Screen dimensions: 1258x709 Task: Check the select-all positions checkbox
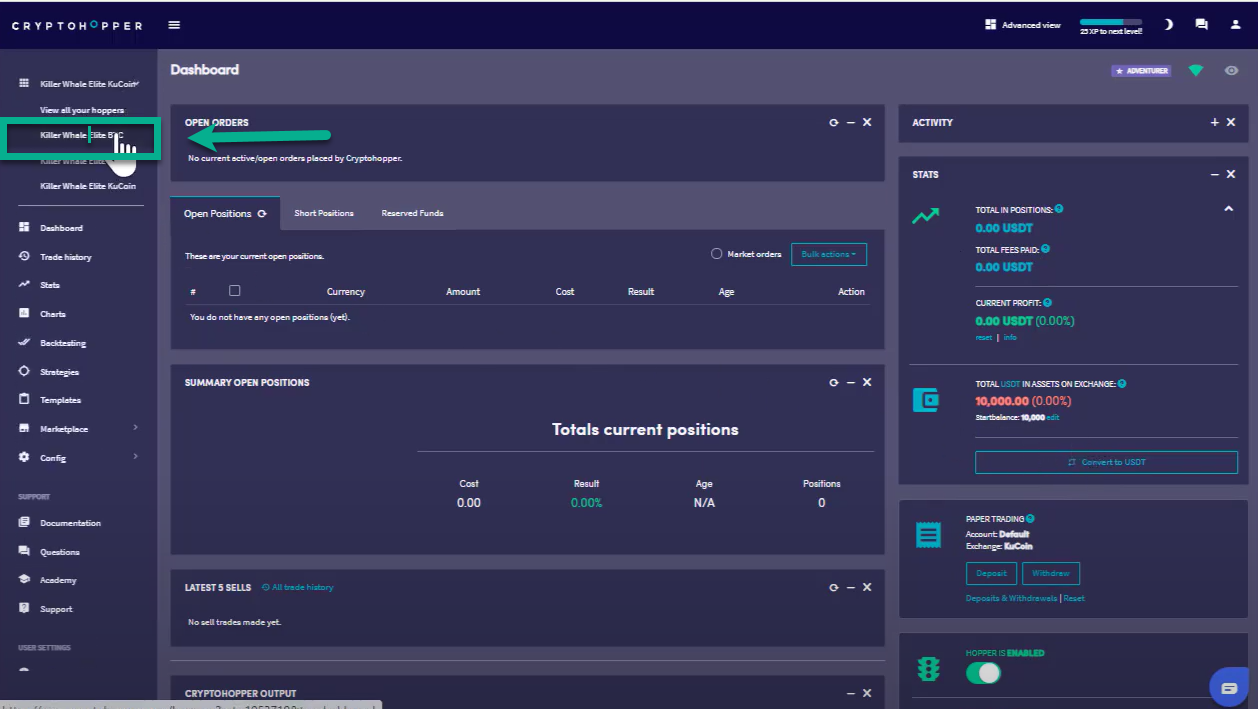pos(234,291)
